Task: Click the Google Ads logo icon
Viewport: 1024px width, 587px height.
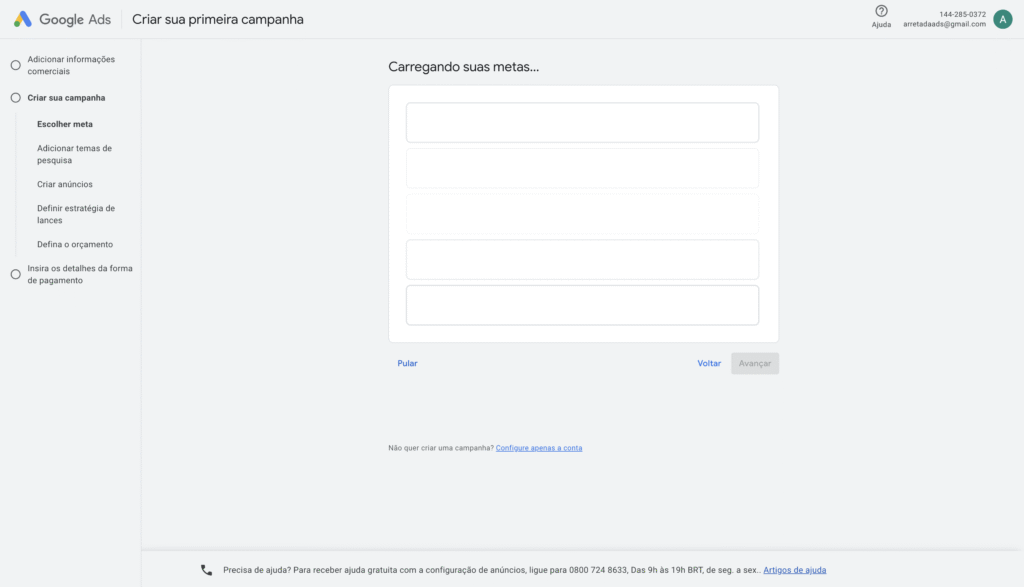Action: pos(23,19)
